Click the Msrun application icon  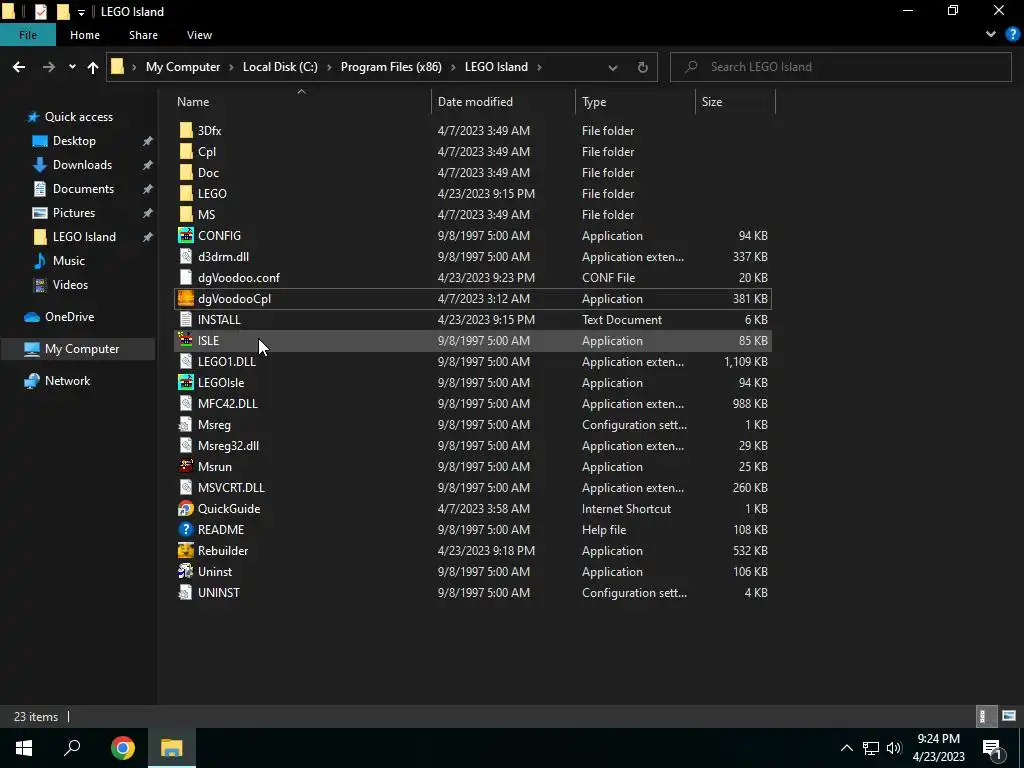pyautogui.click(x=186, y=466)
